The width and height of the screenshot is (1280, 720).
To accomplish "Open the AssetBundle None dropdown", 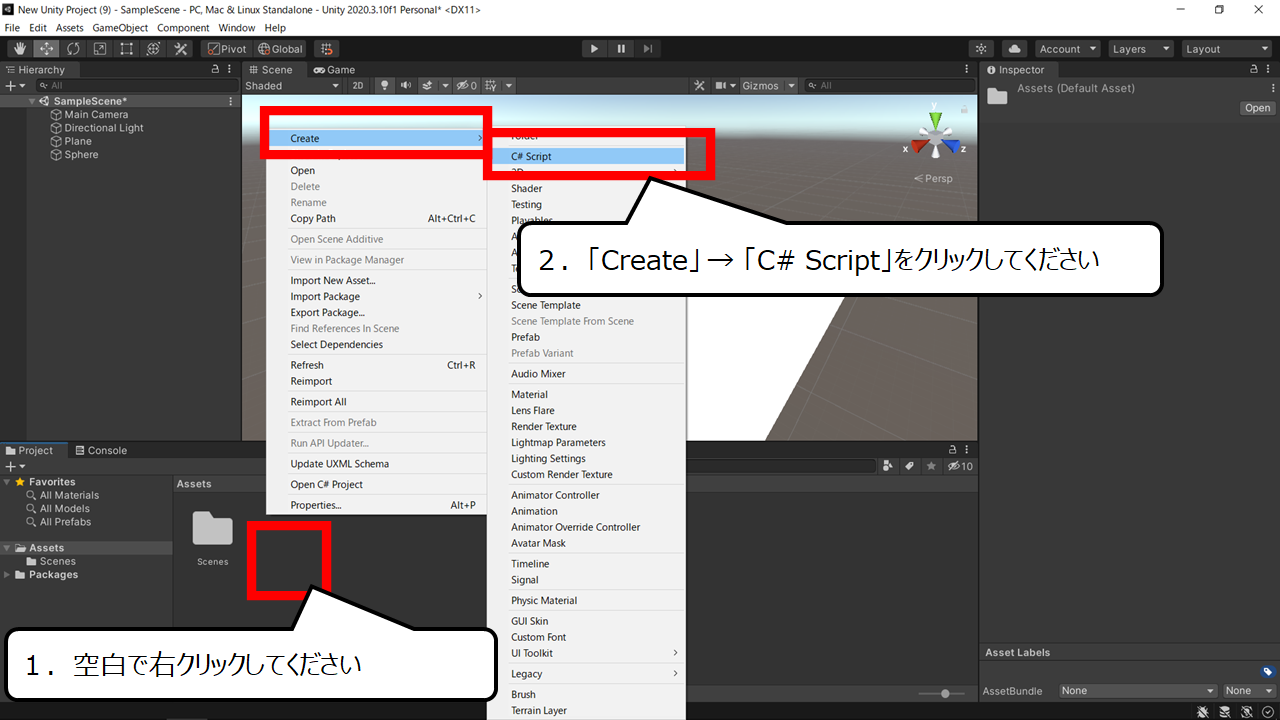I will pos(1138,691).
